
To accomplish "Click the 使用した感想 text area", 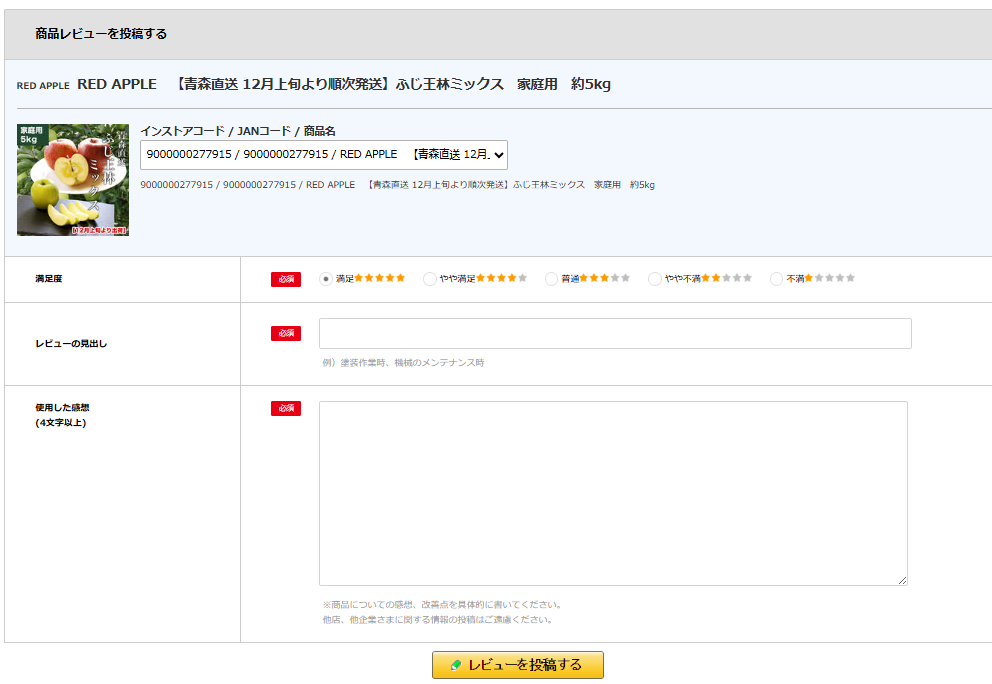I will (x=613, y=494).
